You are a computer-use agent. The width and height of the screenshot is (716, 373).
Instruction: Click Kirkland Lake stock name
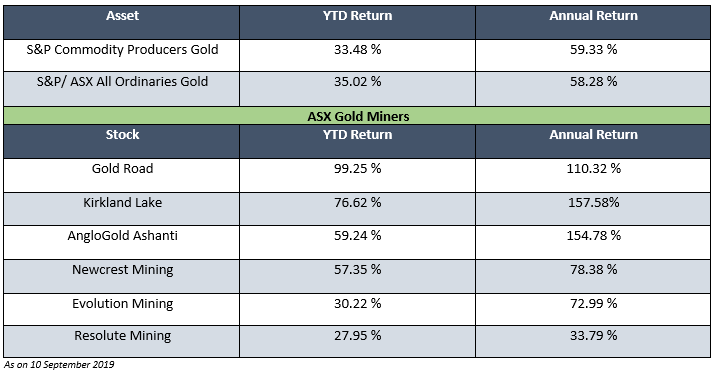[x=122, y=202]
